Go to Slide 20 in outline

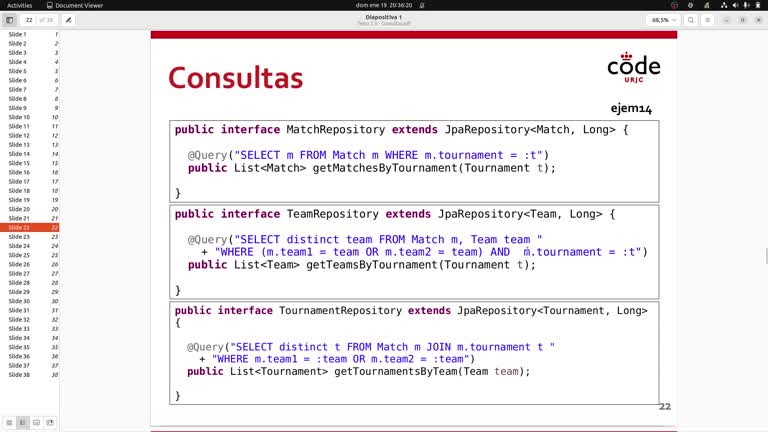click(x=30, y=209)
